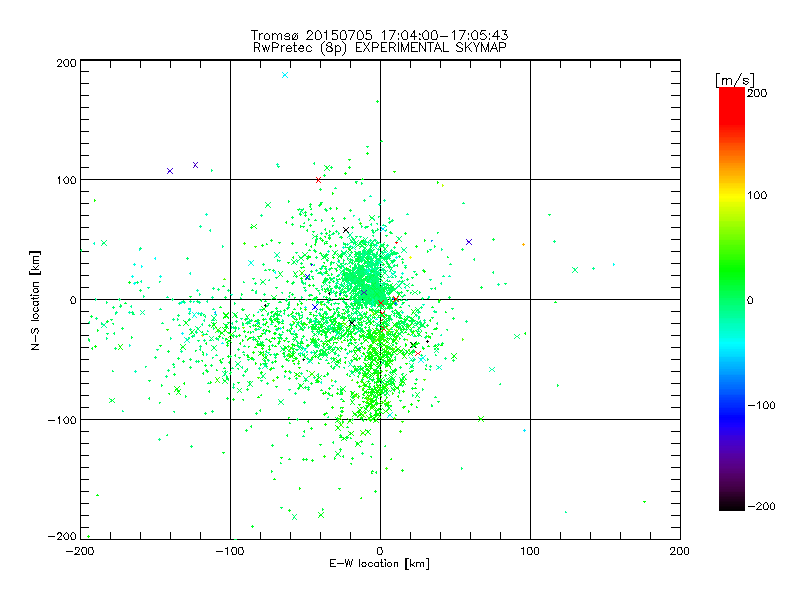
Task: Click the '0' tick label on the N-S axis
Action: click(x=73, y=300)
